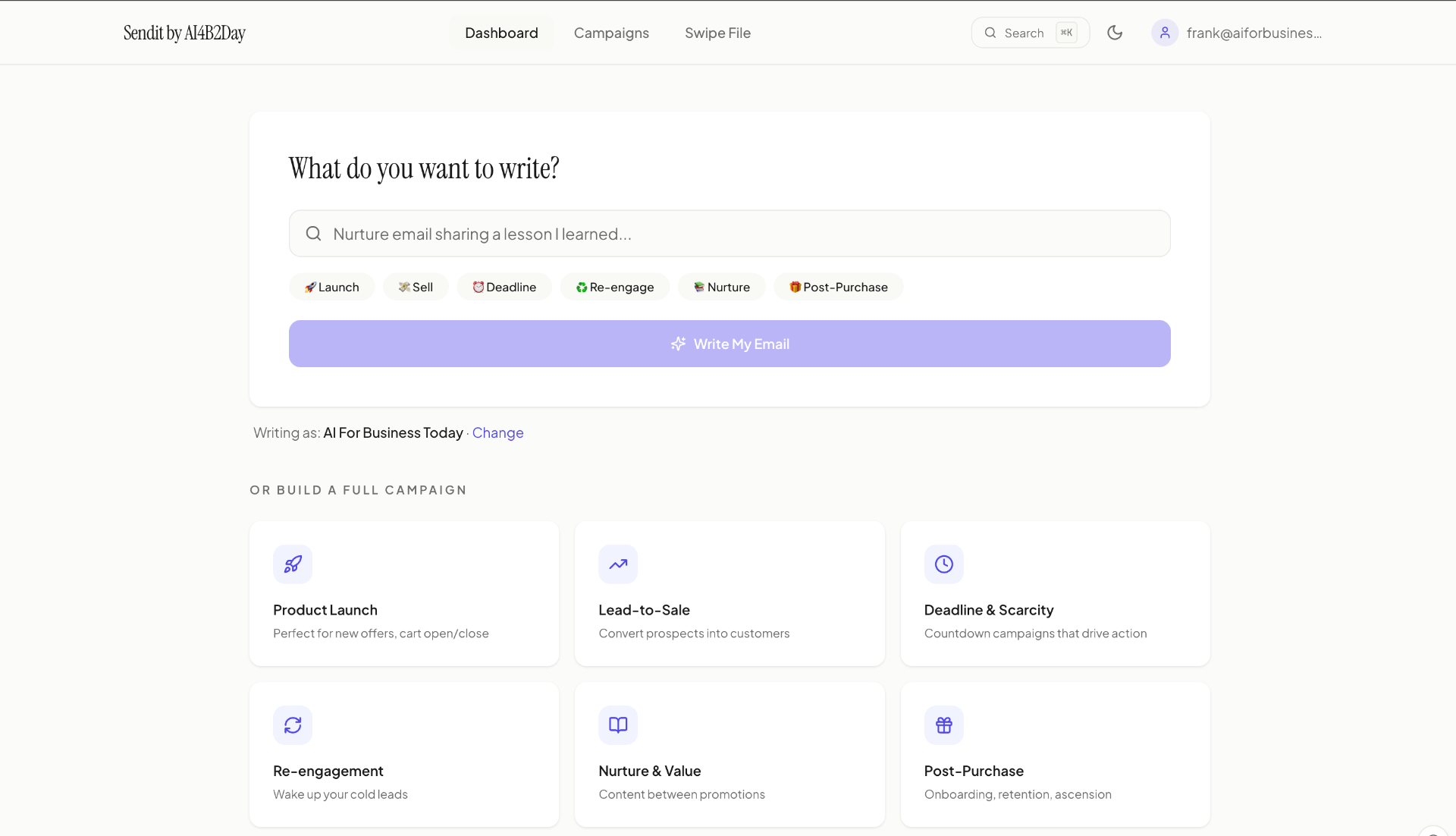Click the open book icon on Nurture & Value
The image size is (1456, 836).
tap(618, 725)
